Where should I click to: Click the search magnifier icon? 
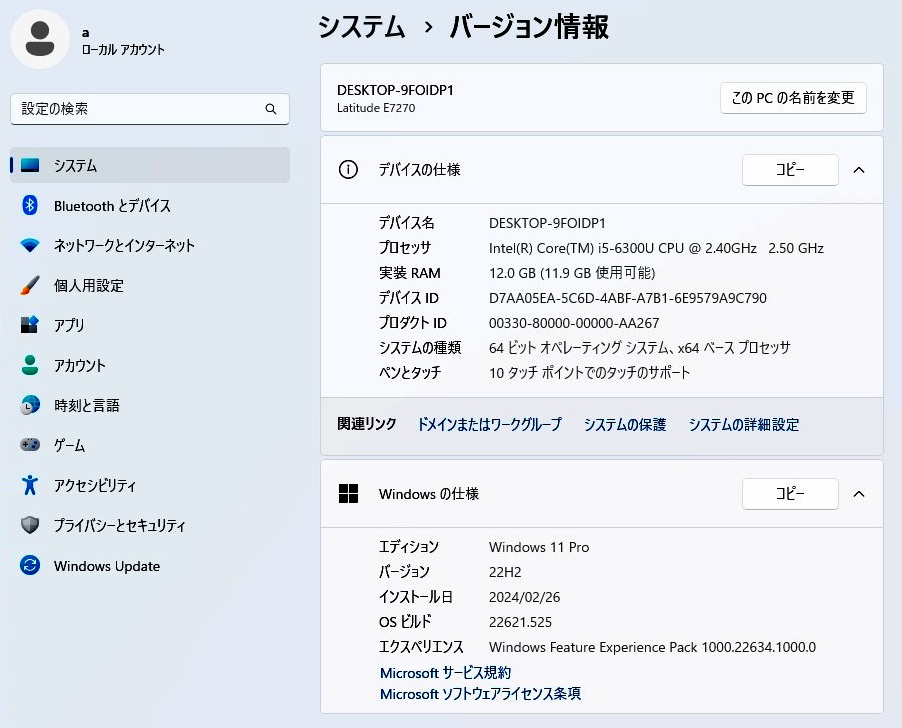(270, 109)
